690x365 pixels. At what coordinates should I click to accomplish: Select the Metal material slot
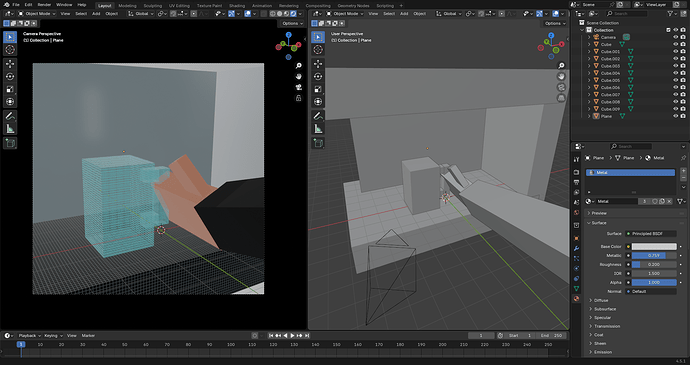point(630,173)
